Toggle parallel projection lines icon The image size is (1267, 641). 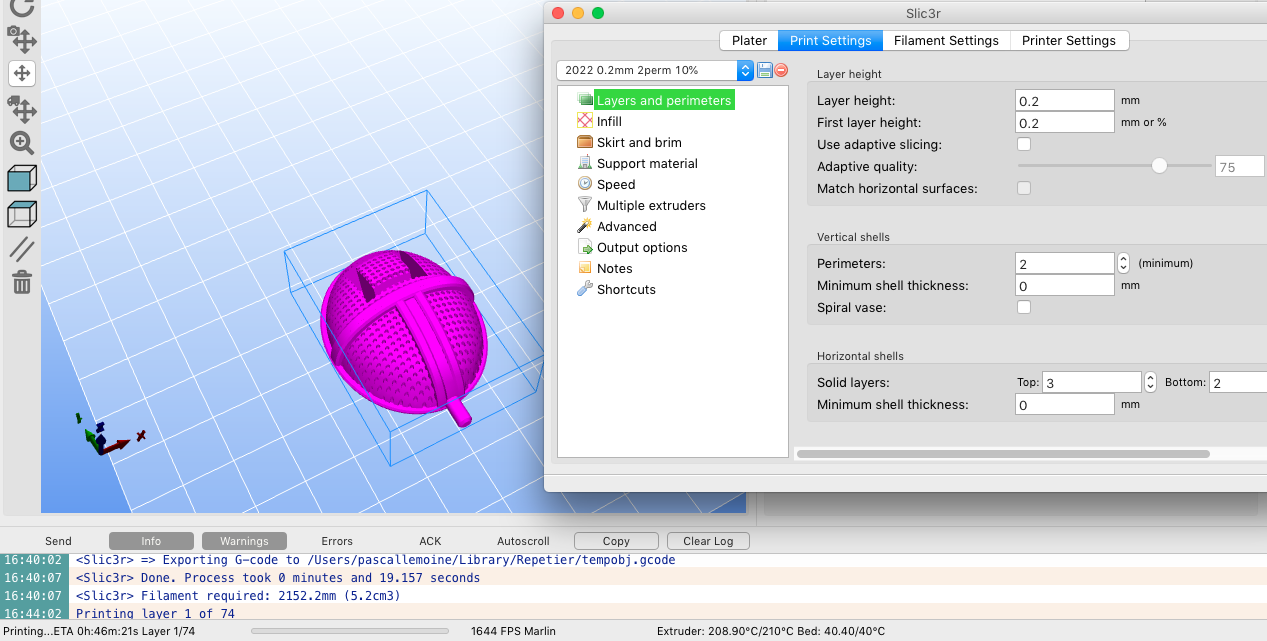tap(22, 249)
